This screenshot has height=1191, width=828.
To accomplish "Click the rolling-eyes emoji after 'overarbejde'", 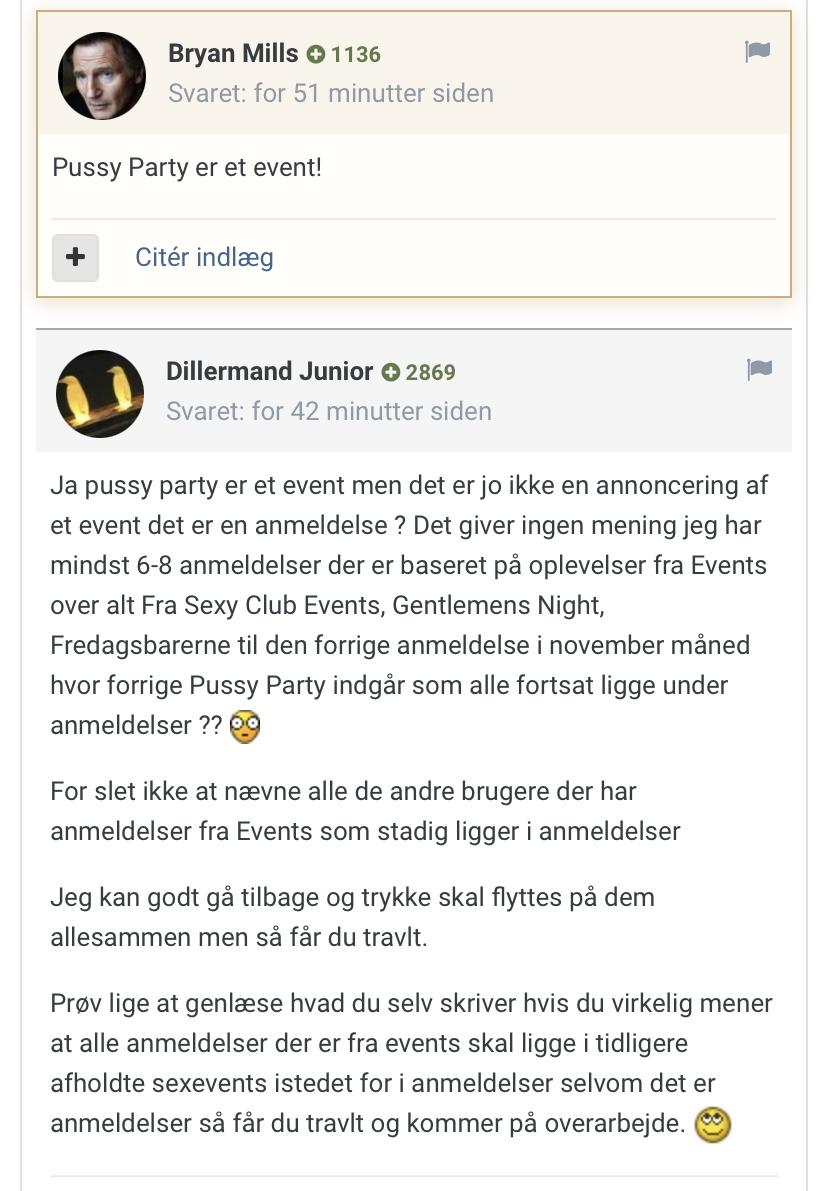I will (x=713, y=1125).
